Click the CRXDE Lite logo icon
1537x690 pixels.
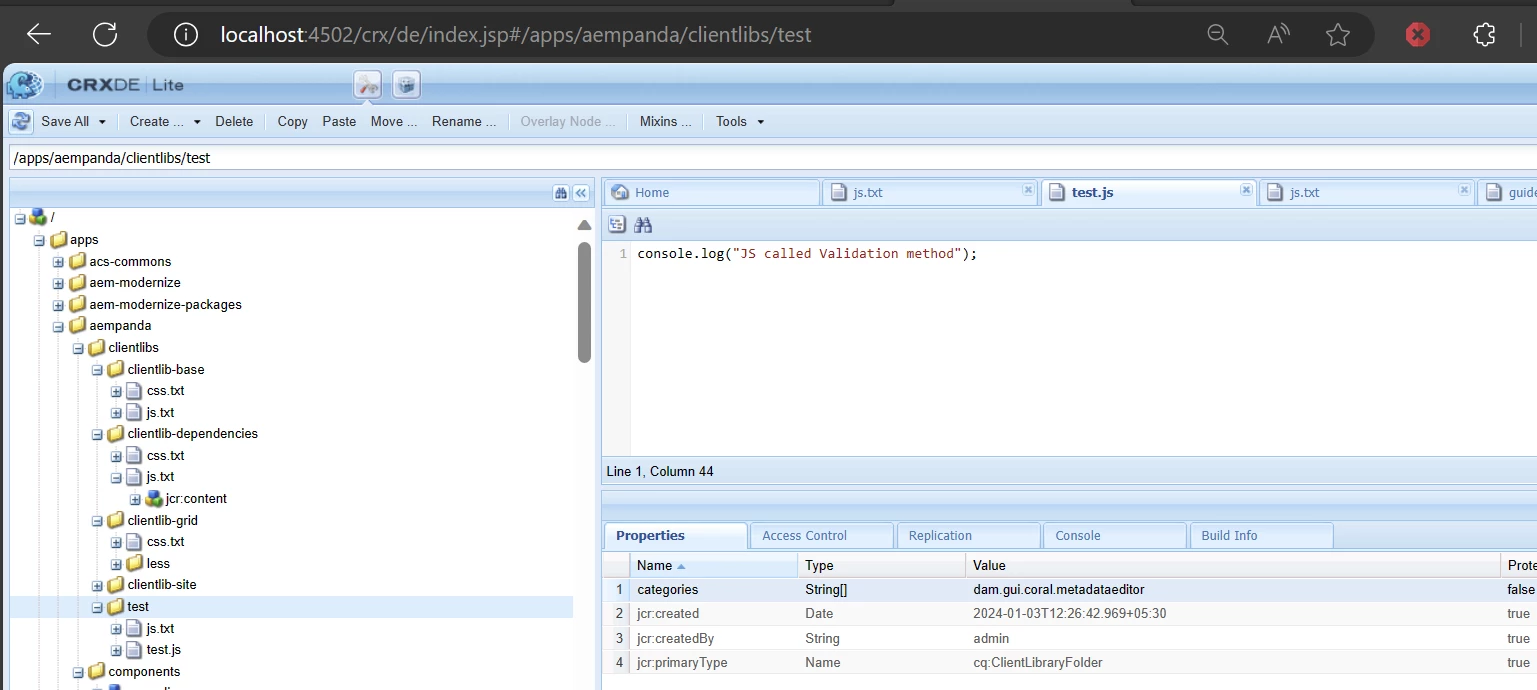pyautogui.click(x=25, y=85)
